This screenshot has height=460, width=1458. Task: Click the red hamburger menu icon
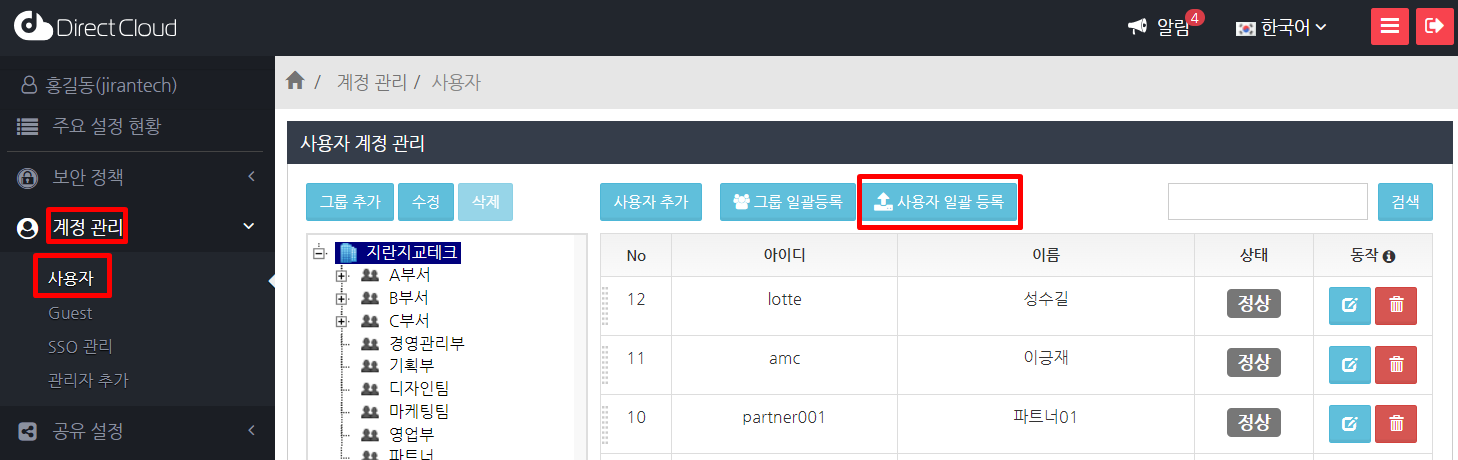[x=1389, y=27]
